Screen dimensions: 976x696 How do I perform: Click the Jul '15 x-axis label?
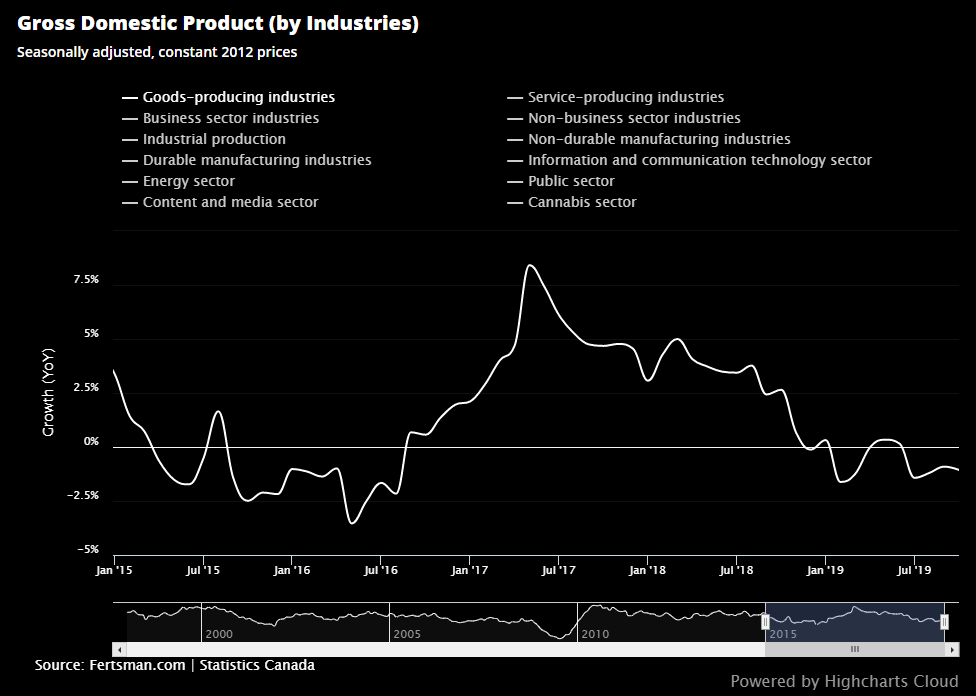pos(203,570)
